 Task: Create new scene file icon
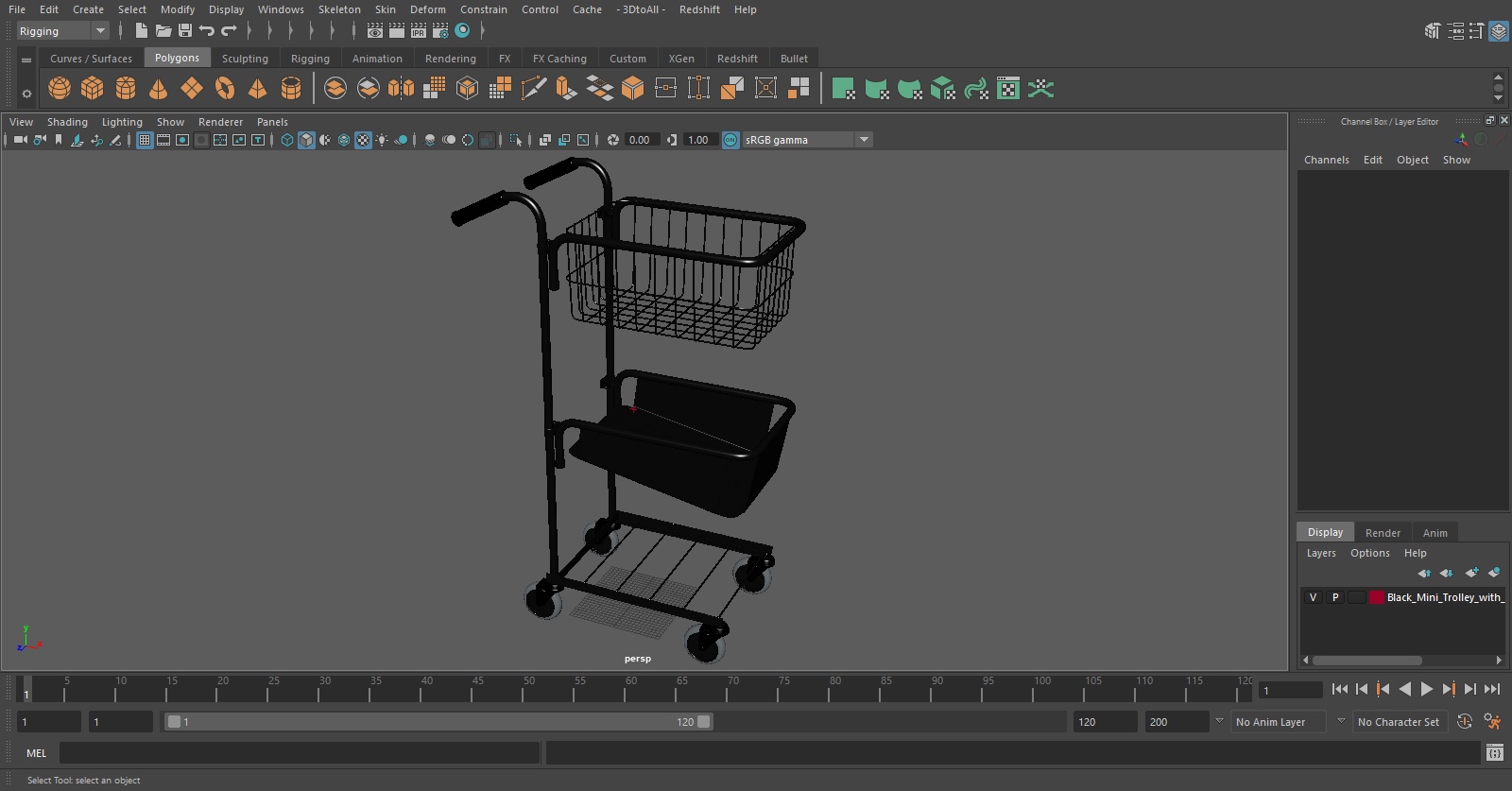tap(141, 31)
